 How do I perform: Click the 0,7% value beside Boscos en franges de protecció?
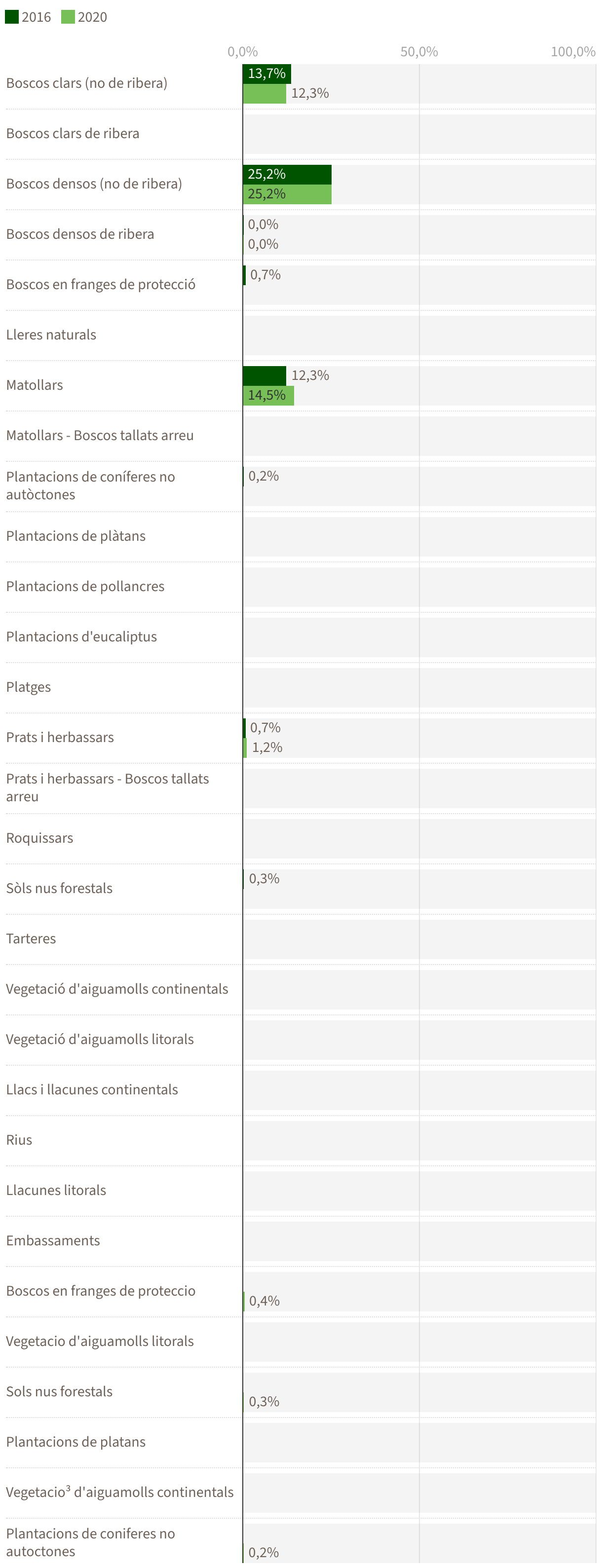265,275
